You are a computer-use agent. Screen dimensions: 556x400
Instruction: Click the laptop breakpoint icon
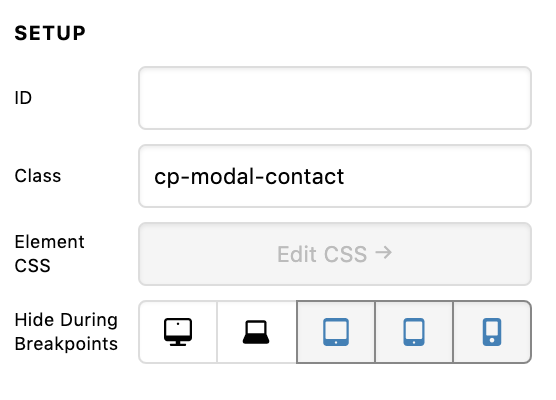[256, 332]
